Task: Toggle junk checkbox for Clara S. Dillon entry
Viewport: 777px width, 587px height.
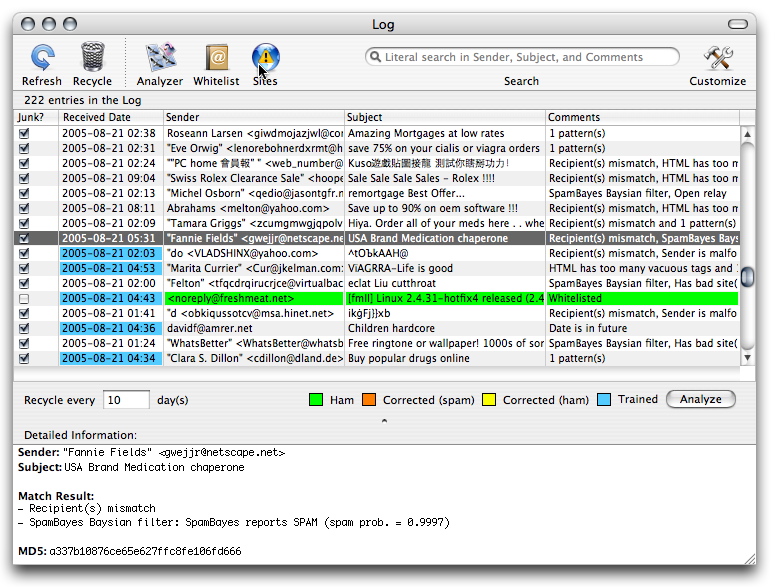Action: tap(24, 358)
